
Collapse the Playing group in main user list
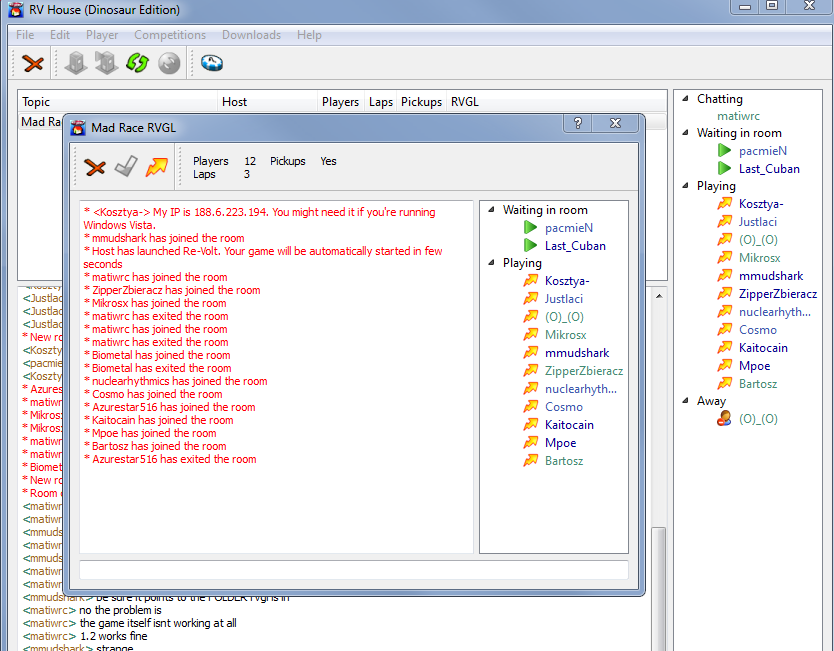686,186
